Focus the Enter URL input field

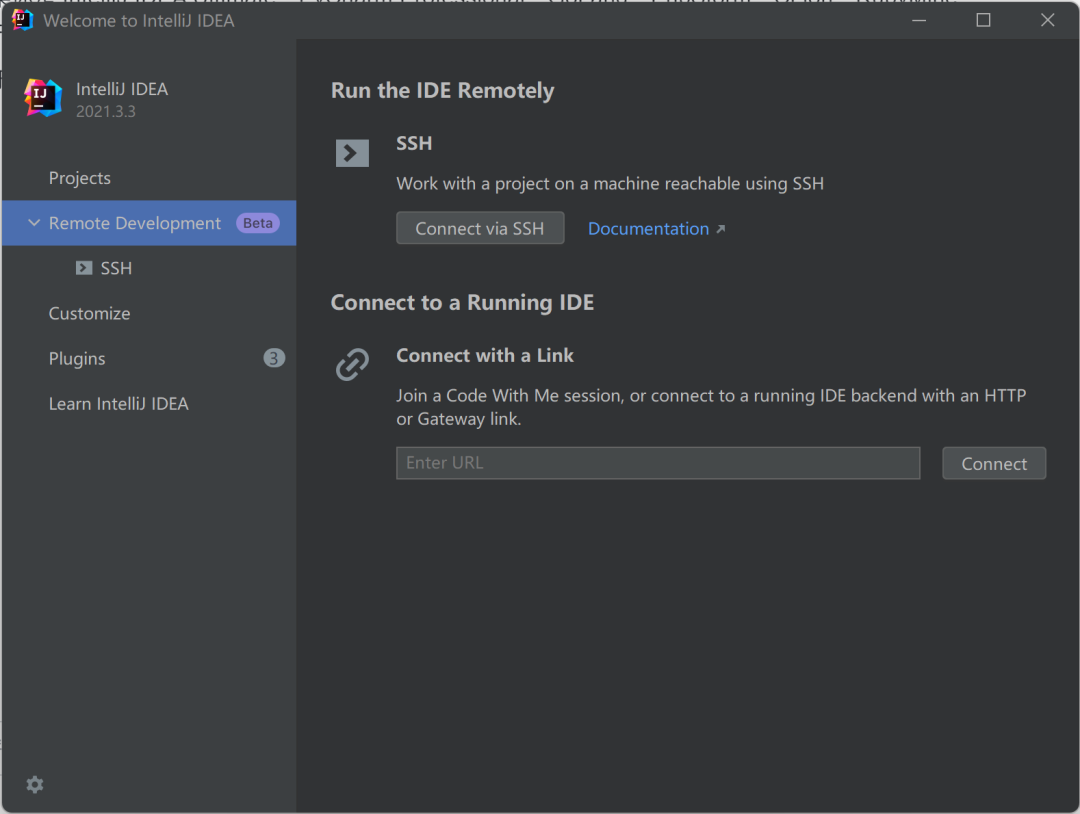click(658, 463)
